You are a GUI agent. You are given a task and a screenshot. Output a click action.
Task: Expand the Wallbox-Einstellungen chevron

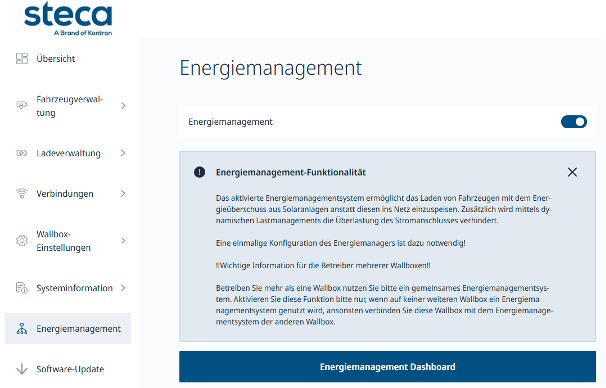click(x=123, y=241)
